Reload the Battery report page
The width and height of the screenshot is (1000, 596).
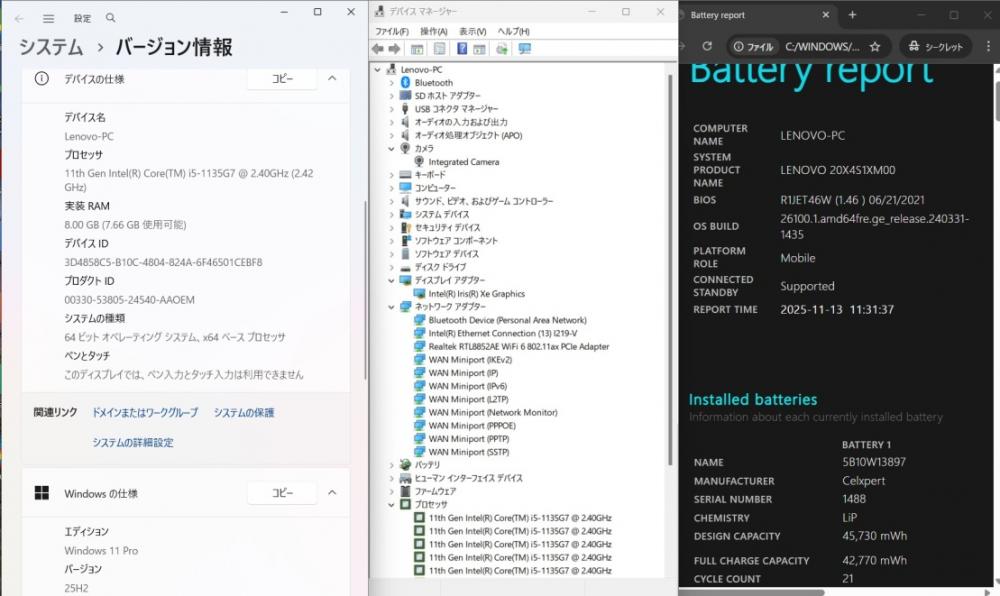[x=707, y=46]
